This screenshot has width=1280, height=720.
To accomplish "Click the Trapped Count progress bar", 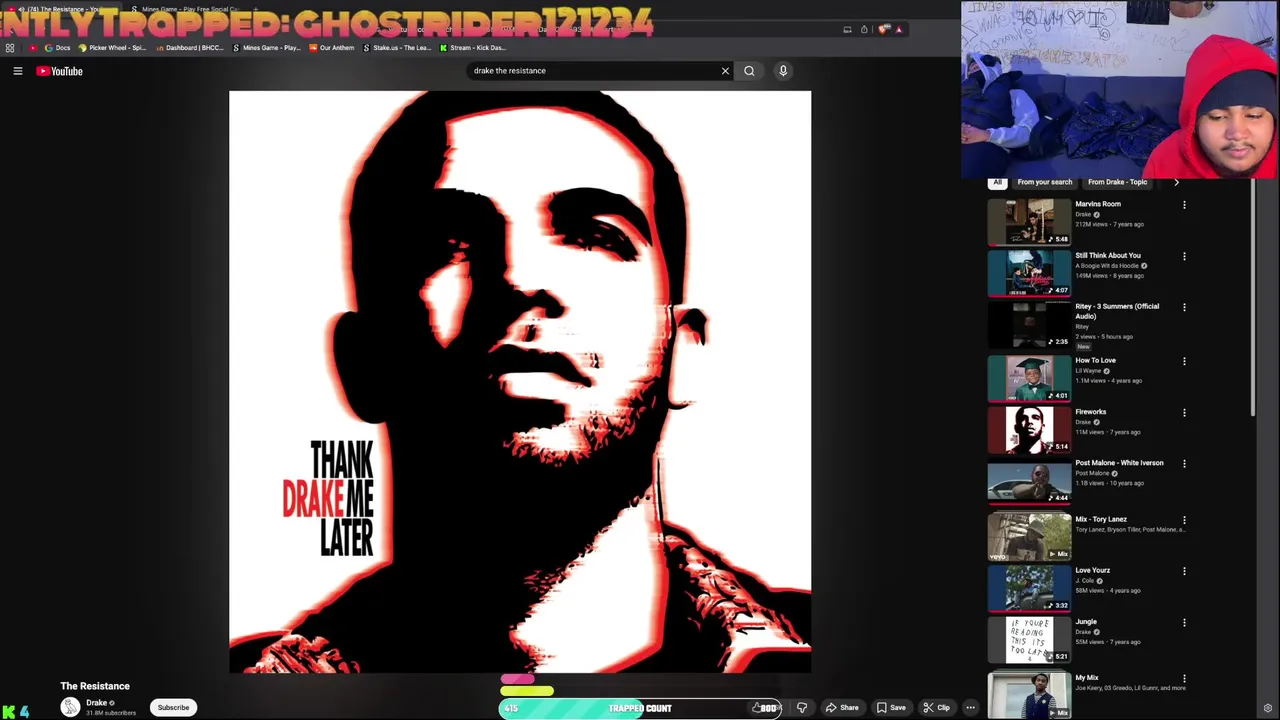I will coord(640,708).
